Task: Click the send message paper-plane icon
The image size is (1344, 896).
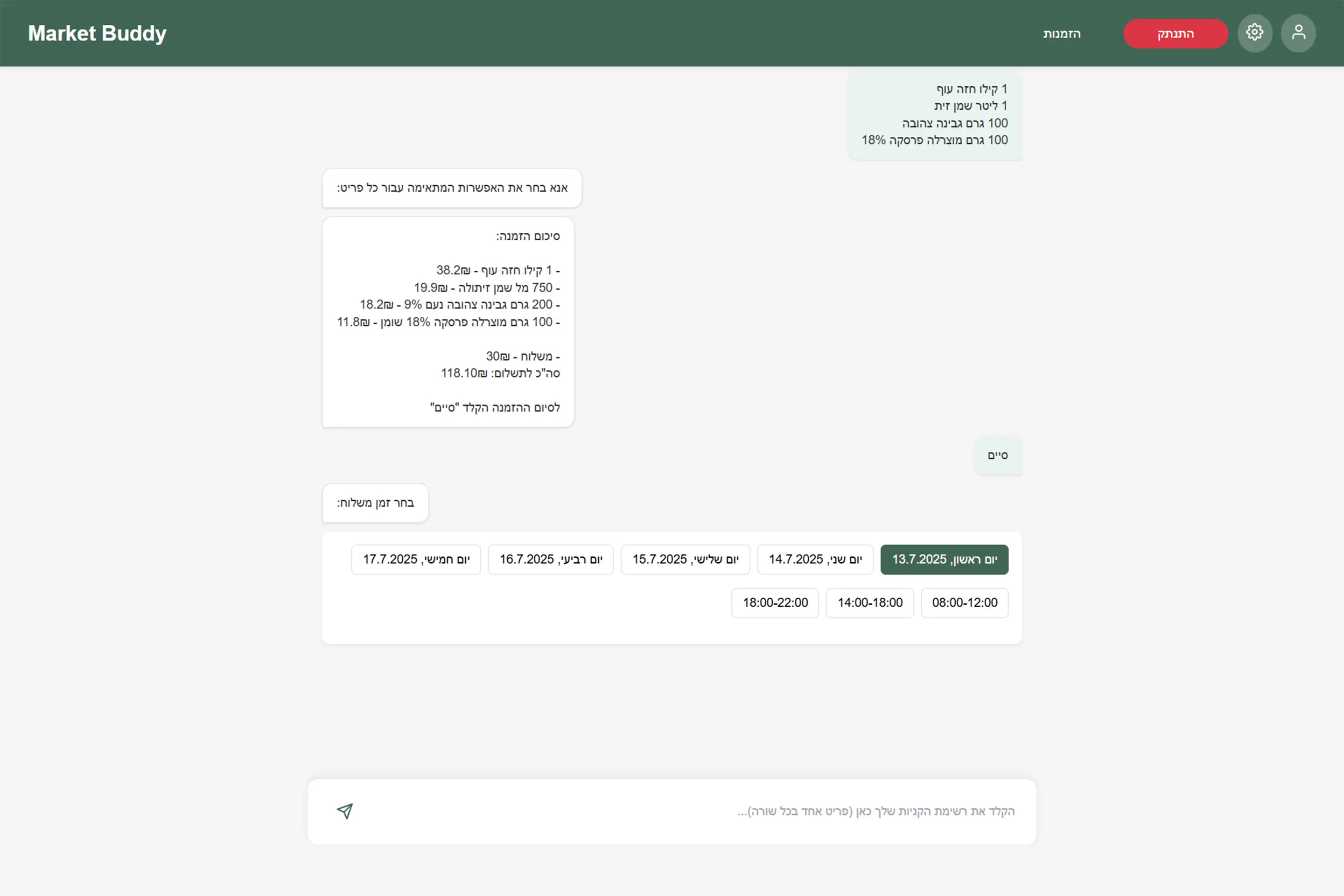Action: (344, 811)
